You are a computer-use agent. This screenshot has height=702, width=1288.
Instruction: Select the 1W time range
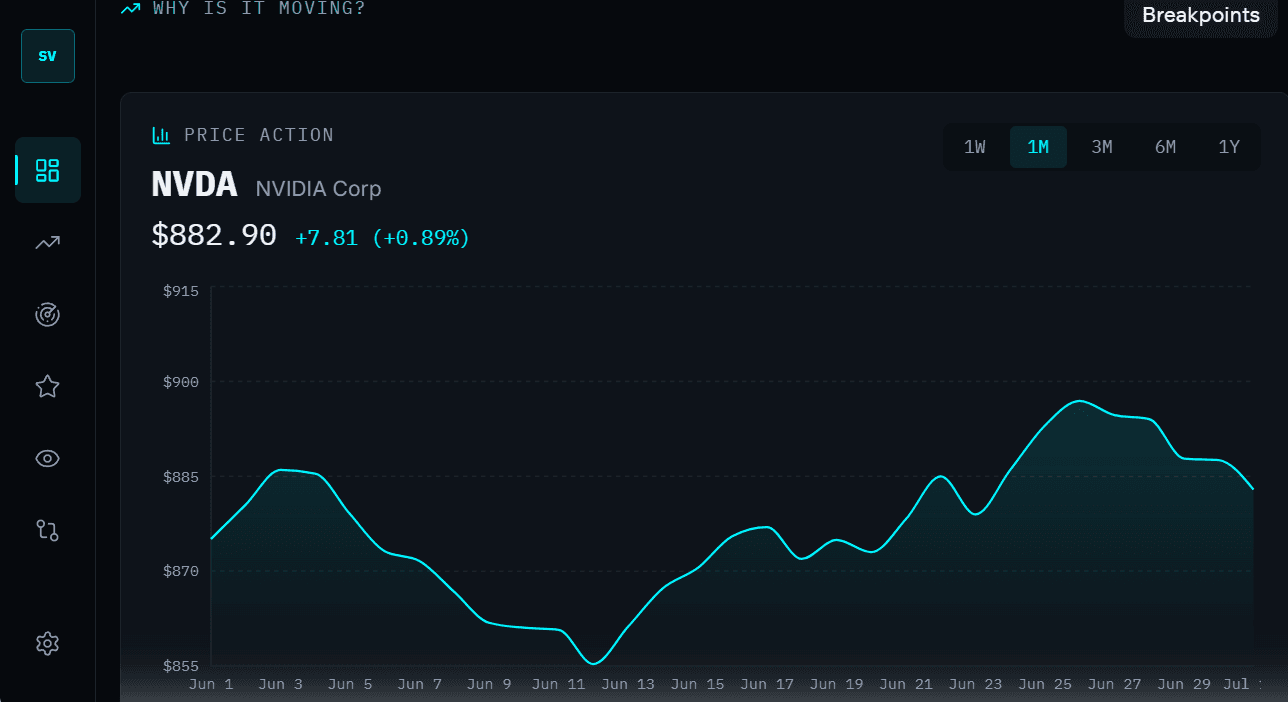975,147
